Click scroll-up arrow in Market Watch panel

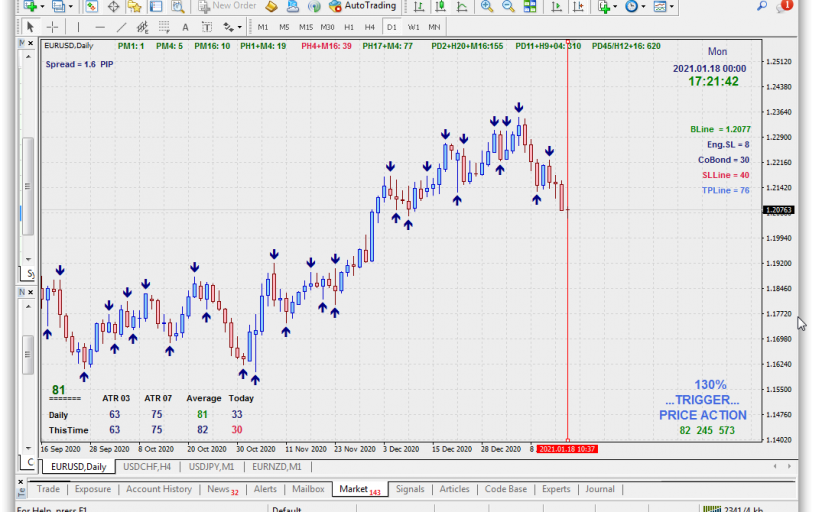pyautogui.click(x=28, y=56)
